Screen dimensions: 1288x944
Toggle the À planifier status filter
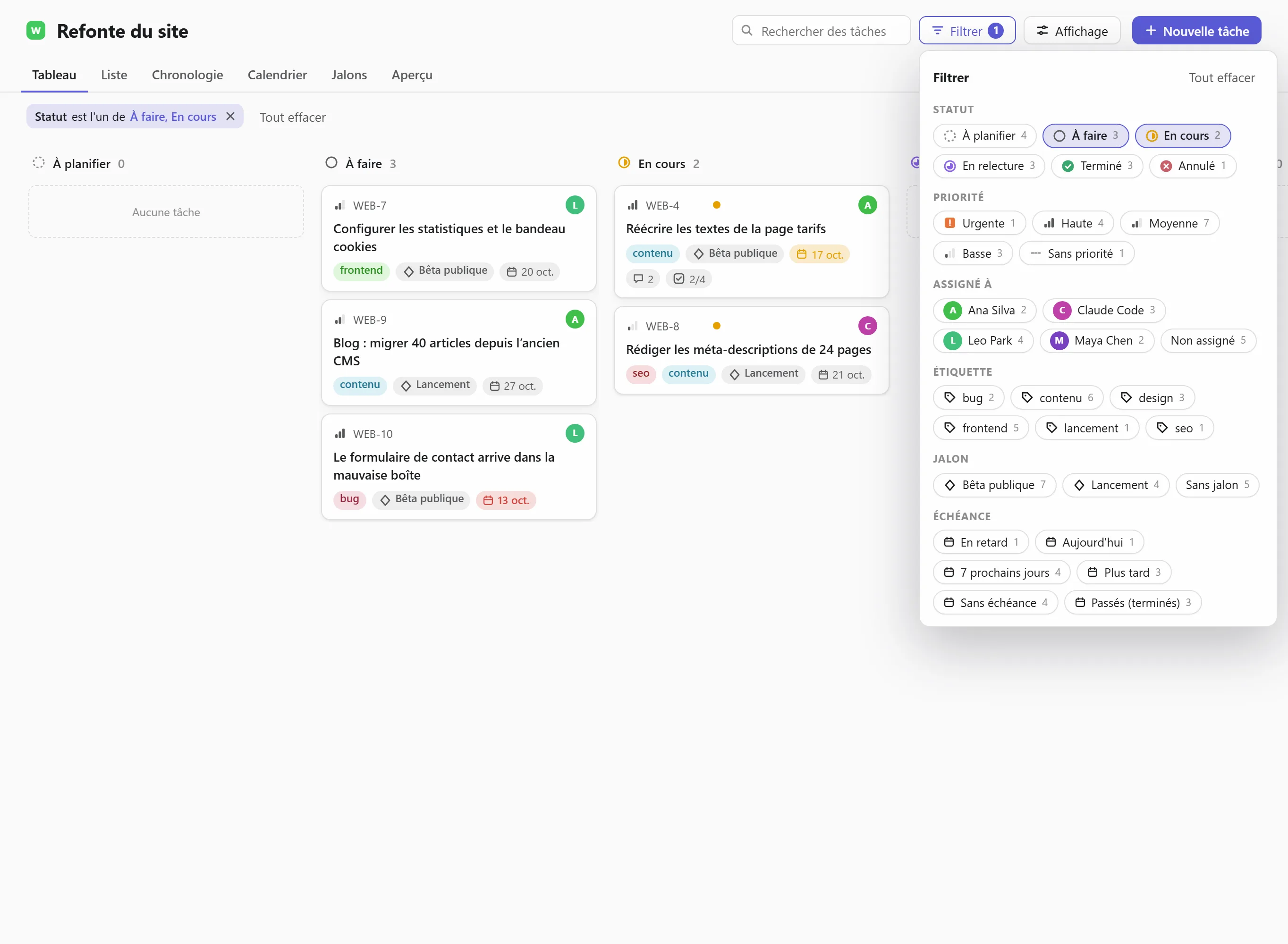[984, 135]
